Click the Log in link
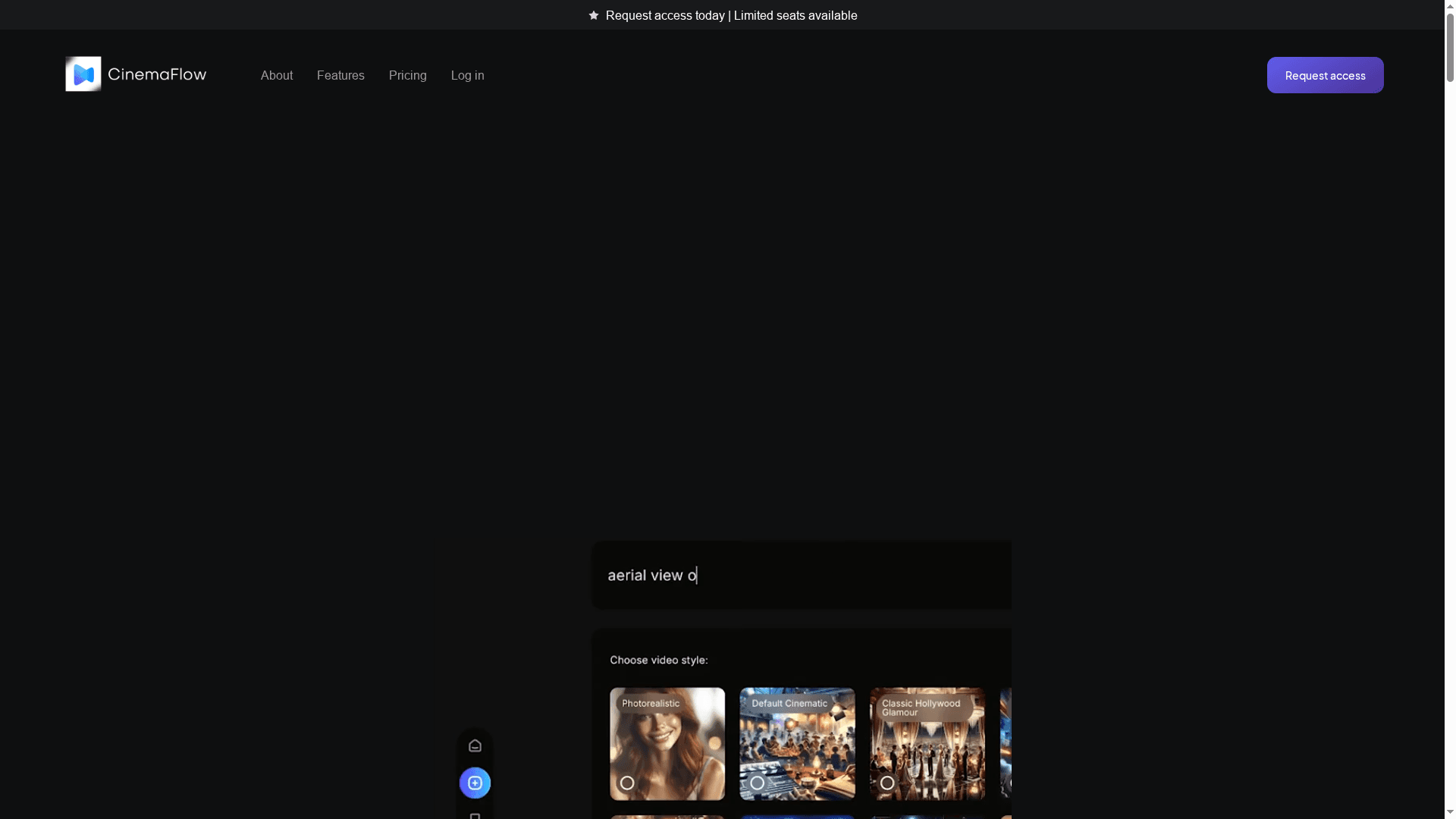Screen dimensions: 1456x819 pos(467,75)
